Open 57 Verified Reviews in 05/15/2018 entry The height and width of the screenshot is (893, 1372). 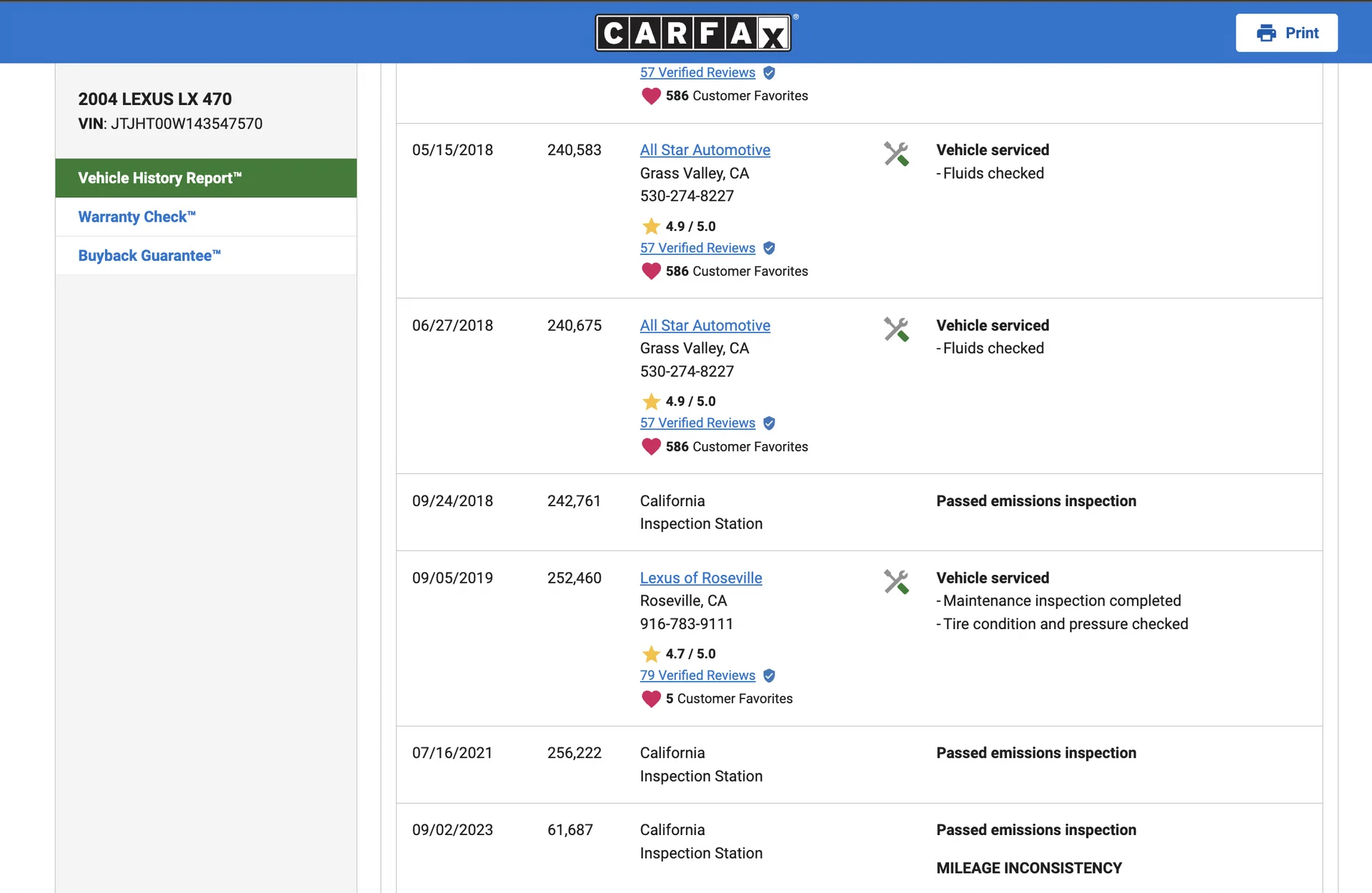pyautogui.click(x=697, y=247)
